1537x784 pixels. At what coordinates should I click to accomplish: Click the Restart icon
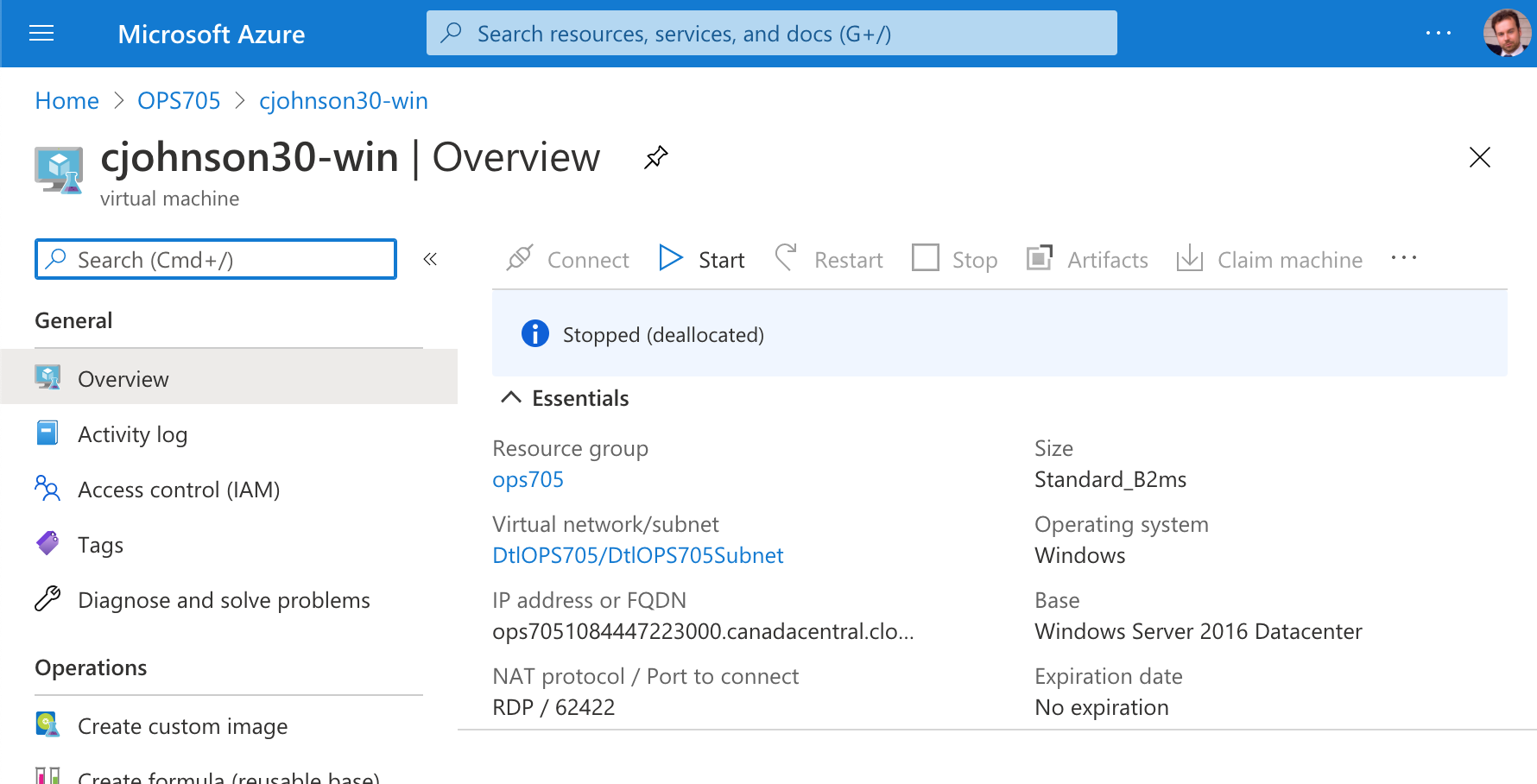tap(786, 258)
